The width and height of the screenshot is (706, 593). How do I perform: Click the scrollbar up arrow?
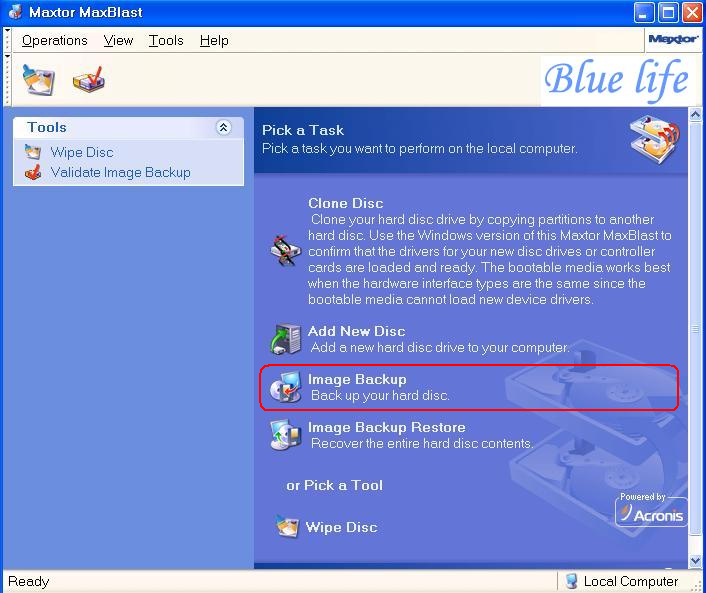[x=695, y=115]
